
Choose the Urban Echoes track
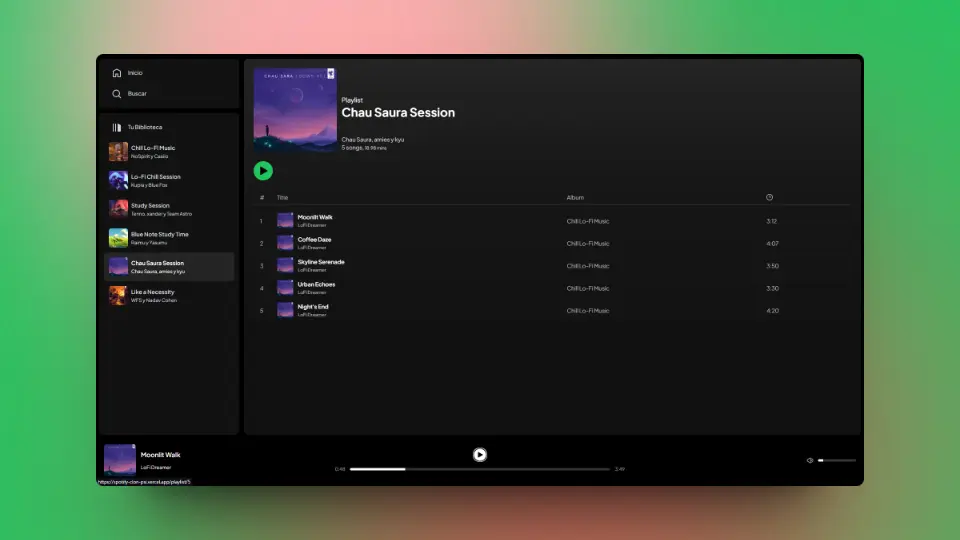point(316,285)
